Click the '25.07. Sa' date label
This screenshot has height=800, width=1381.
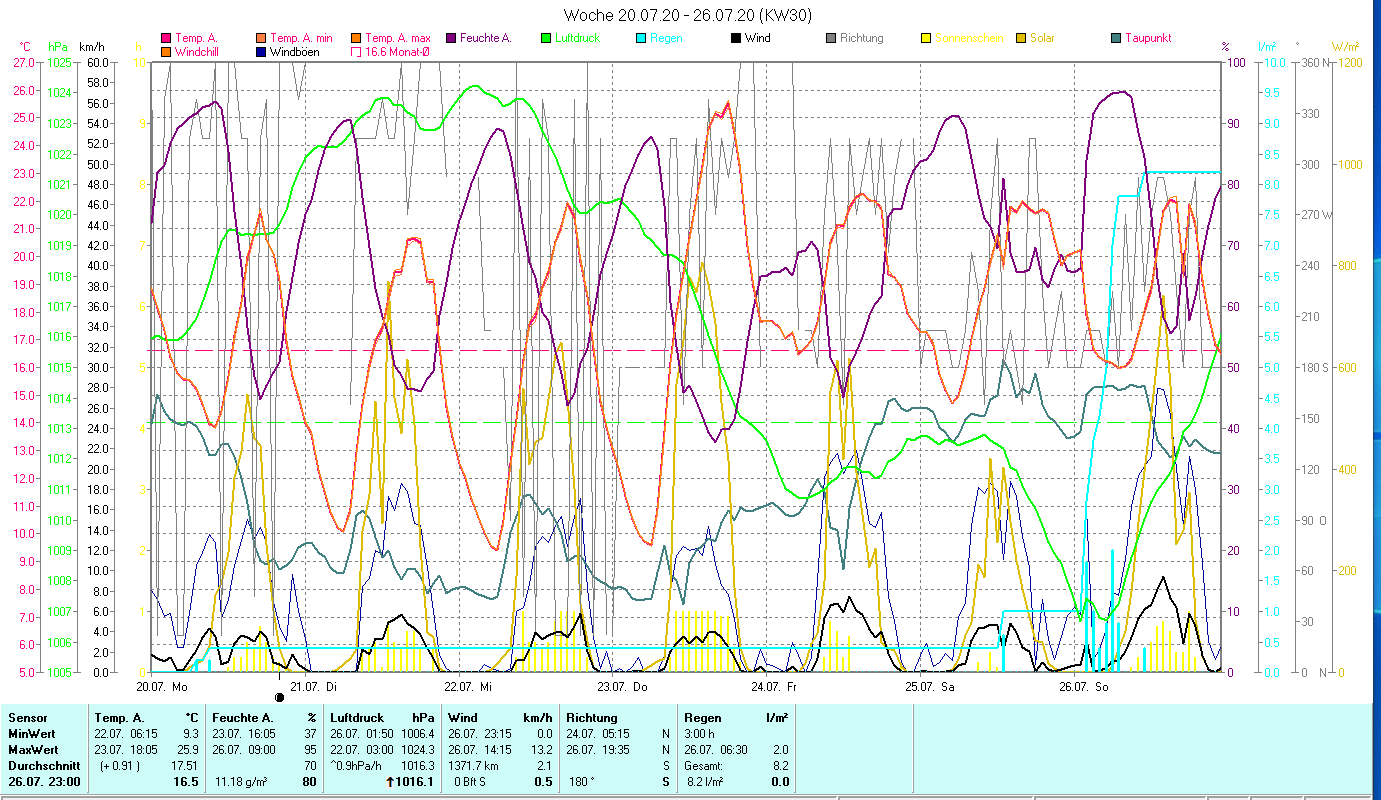(x=929, y=687)
